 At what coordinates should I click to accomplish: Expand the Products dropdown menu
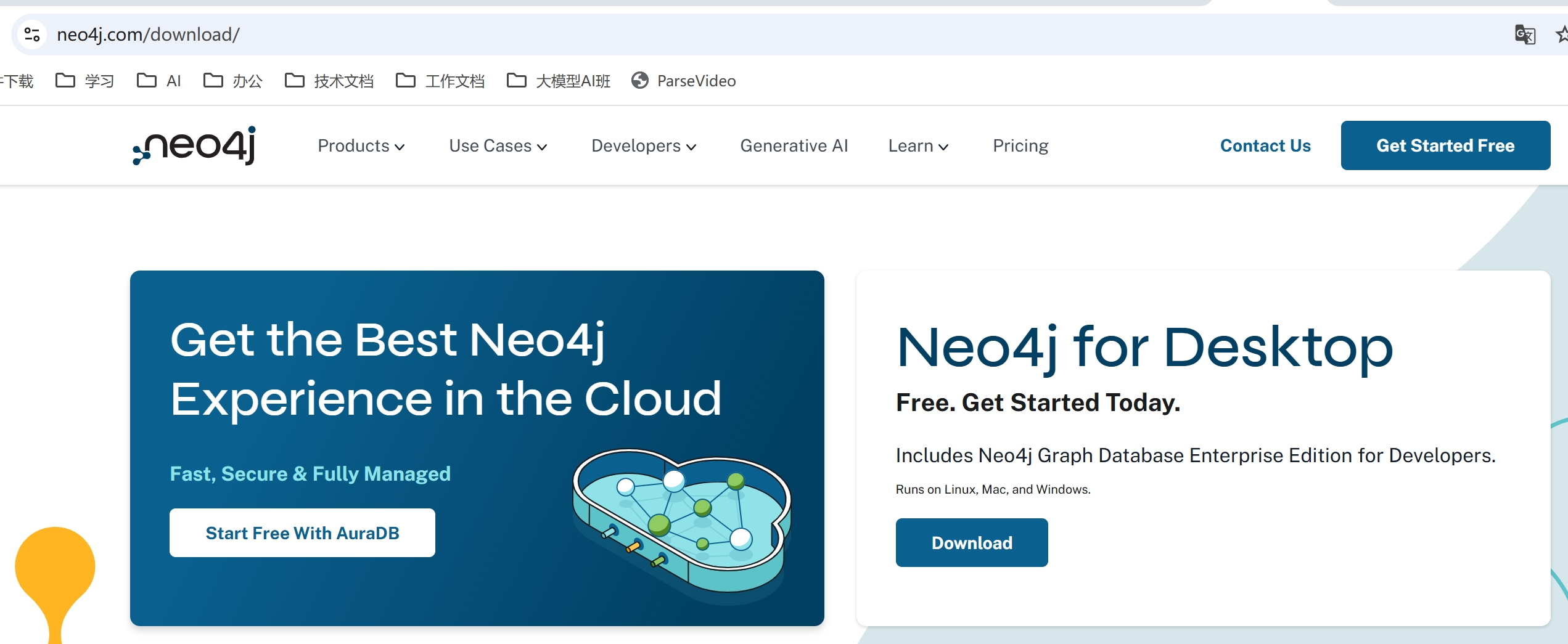[361, 146]
